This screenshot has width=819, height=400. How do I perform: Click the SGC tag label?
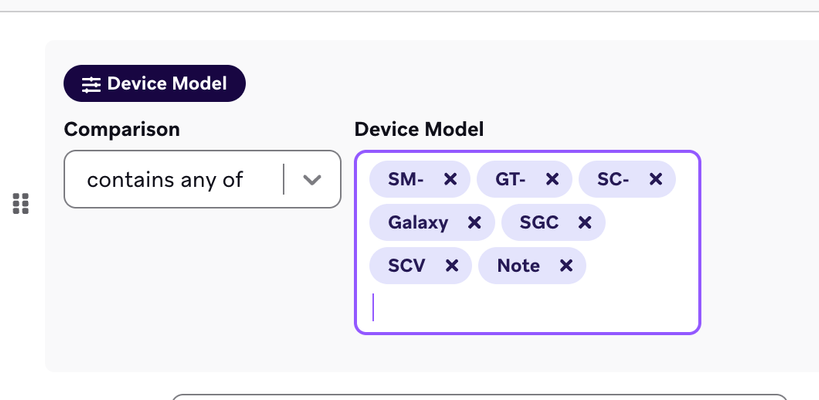pos(539,223)
